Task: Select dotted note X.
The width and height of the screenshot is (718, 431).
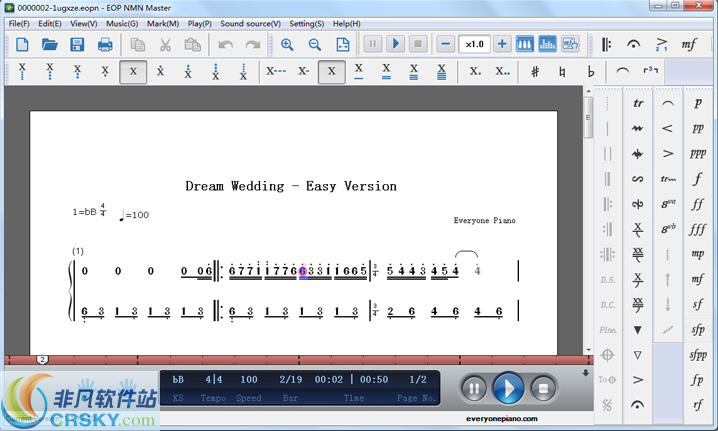Action: coord(475,72)
